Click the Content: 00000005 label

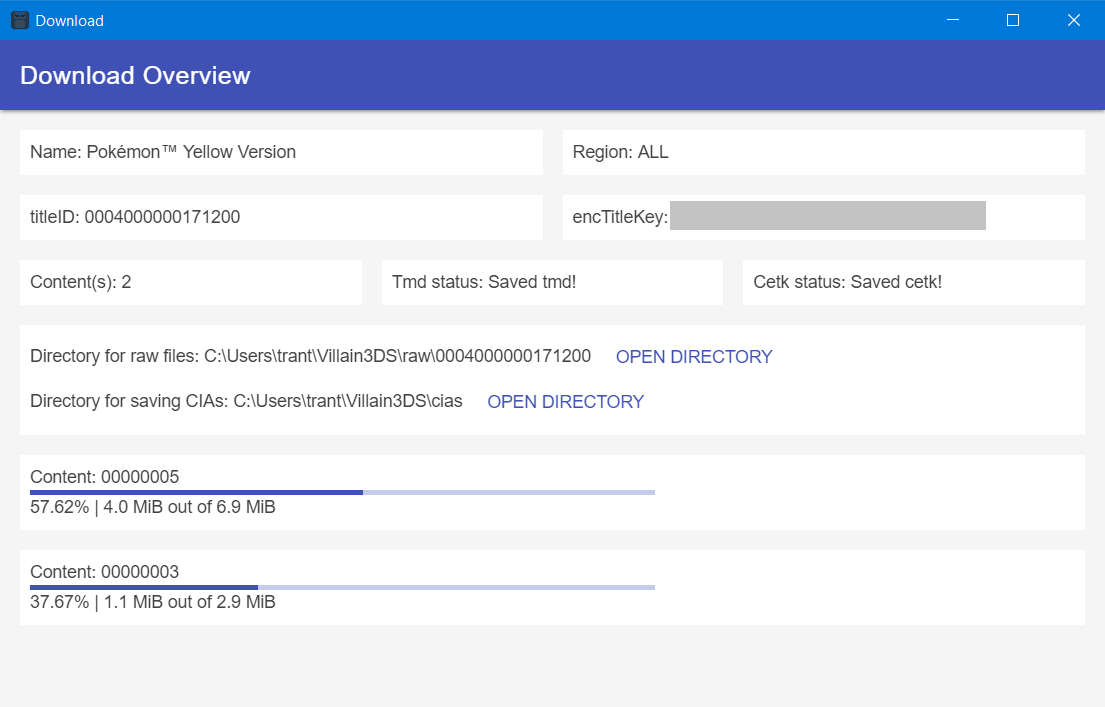(x=104, y=477)
